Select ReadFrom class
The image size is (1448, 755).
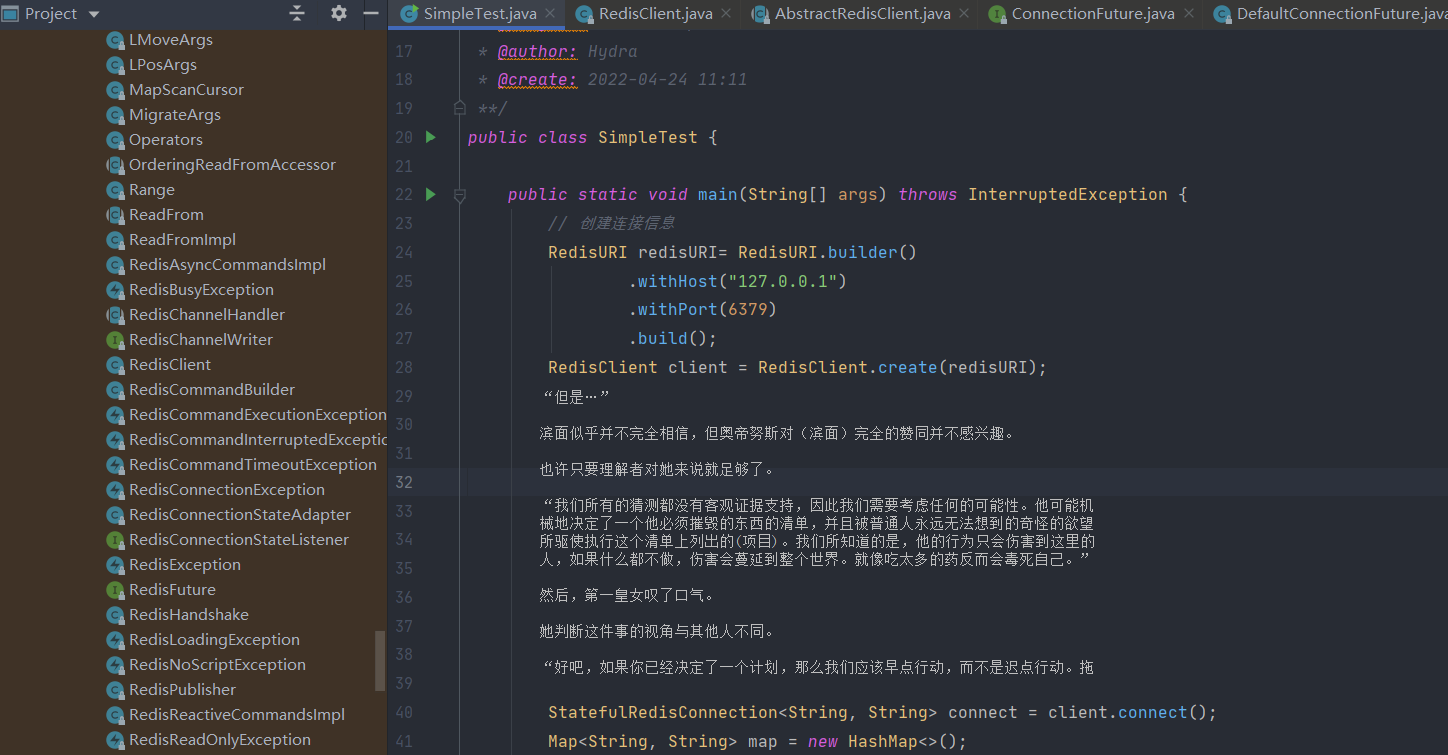166,215
